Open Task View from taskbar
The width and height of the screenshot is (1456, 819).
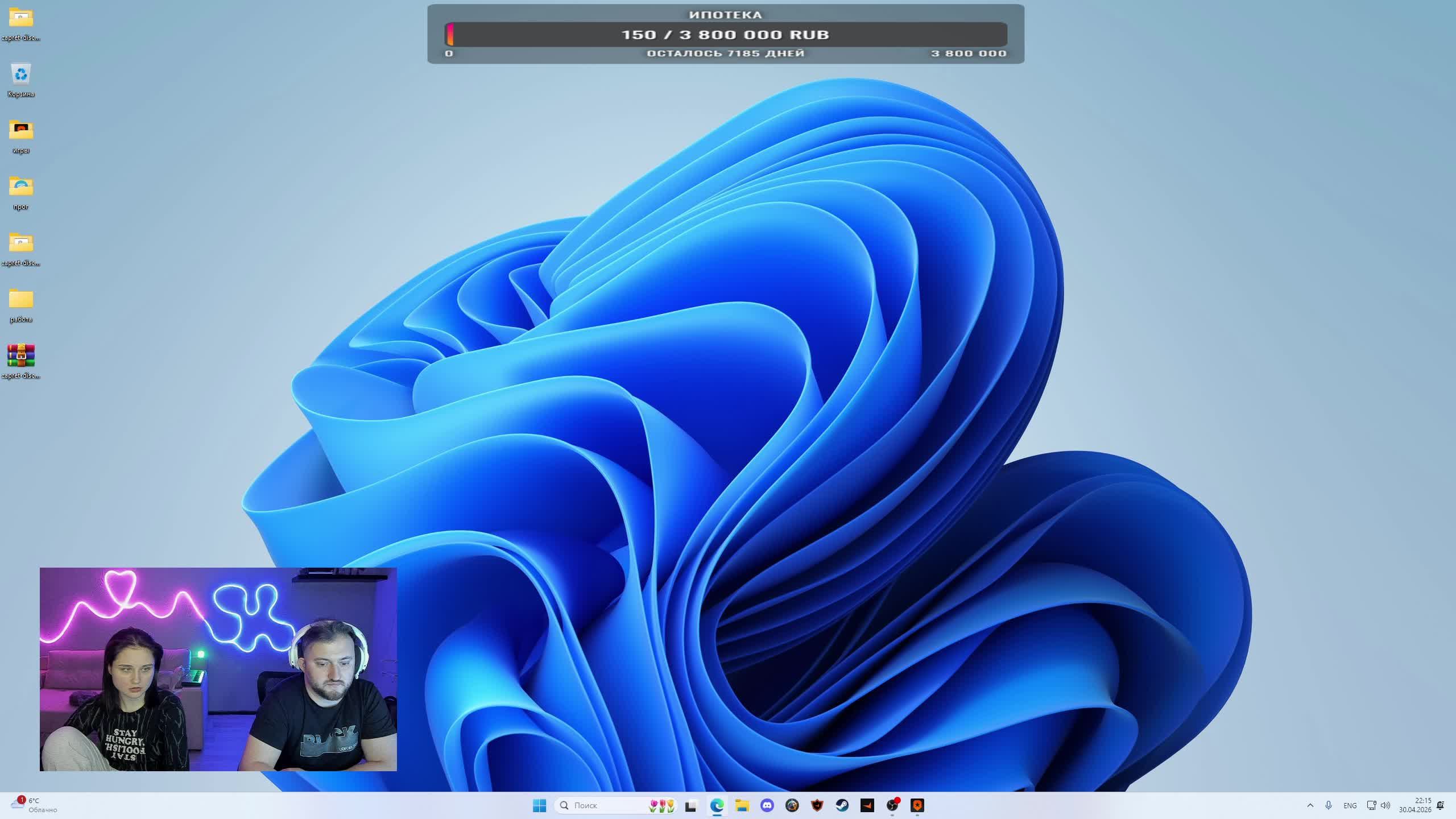coord(691,805)
